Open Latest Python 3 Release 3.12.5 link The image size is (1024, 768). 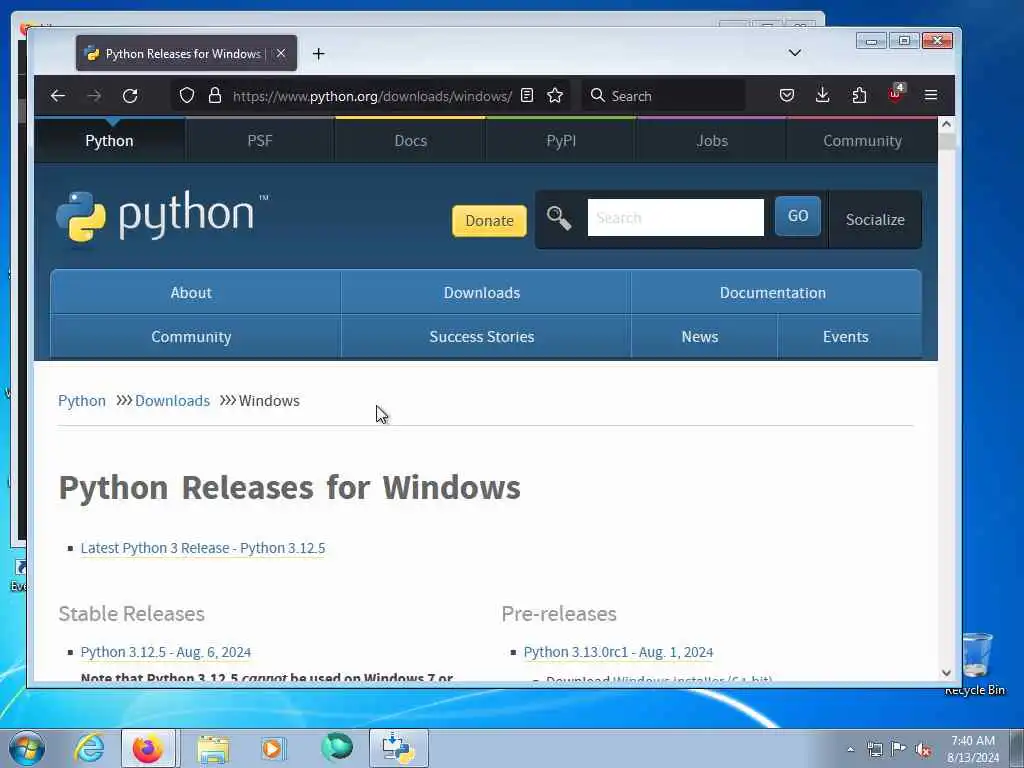tap(203, 548)
